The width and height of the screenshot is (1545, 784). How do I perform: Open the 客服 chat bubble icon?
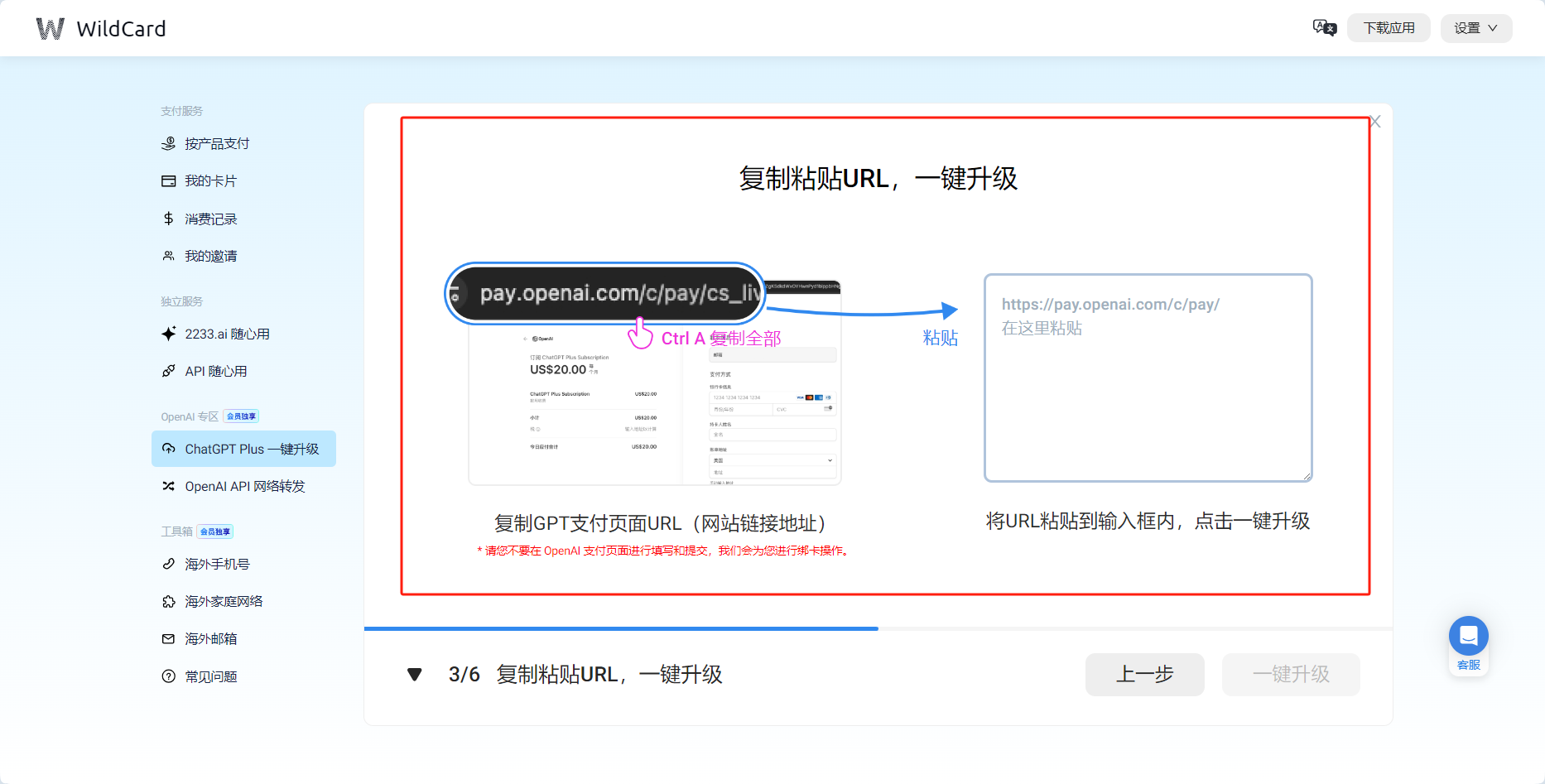click(x=1469, y=636)
